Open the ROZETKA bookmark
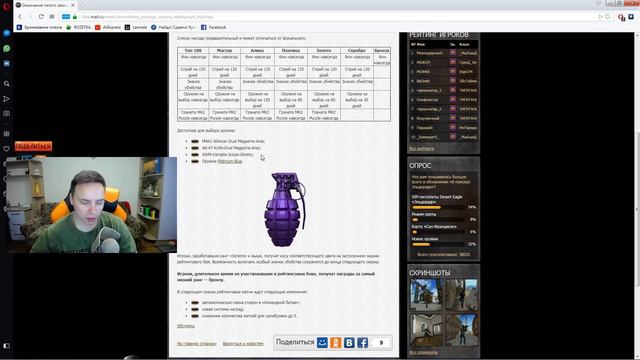Viewport: 640px width, 360px height. click(x=78, y=27)
